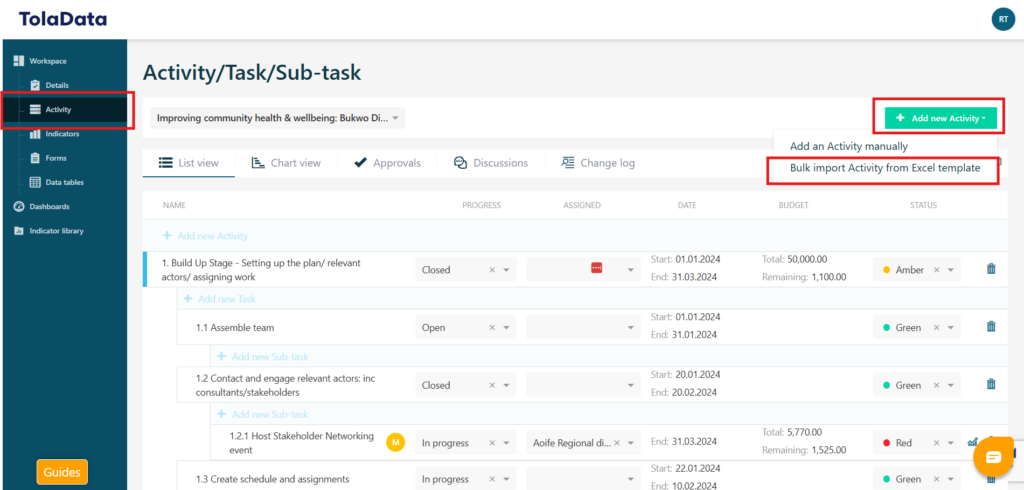1024x490 pixels.
Task: Click the Add new Activity green button
Action: (x=940, y=118)
